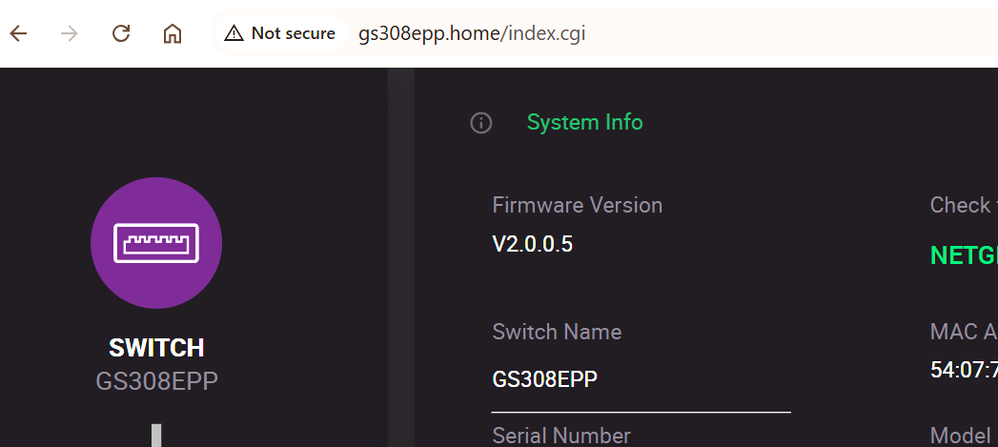This screenshot has width=998, height=447.
Task: Focus the address bar URL gs308epp.home/index.cgi
Action: (472, 33)
